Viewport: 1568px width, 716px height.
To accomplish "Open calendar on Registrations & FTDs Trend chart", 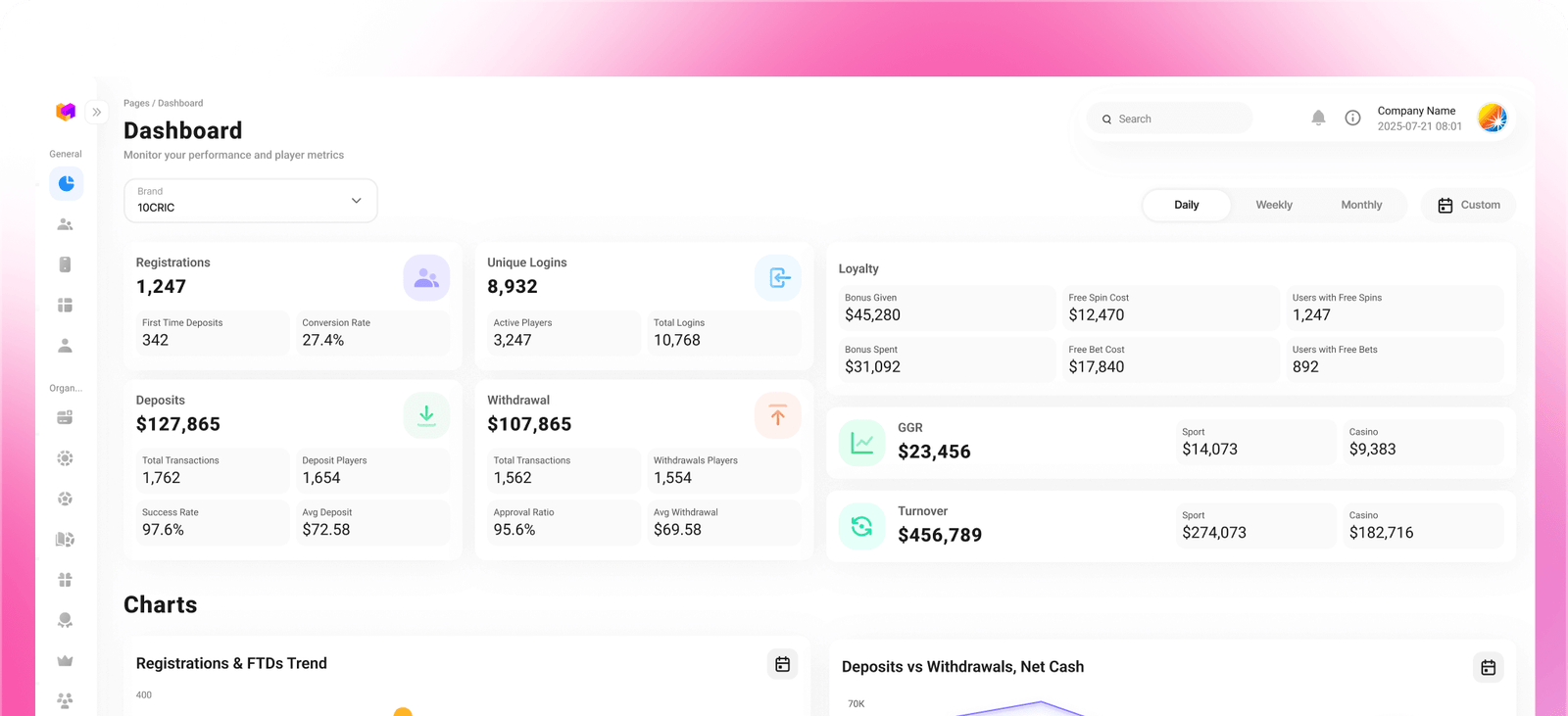I will tap(782, 664).
